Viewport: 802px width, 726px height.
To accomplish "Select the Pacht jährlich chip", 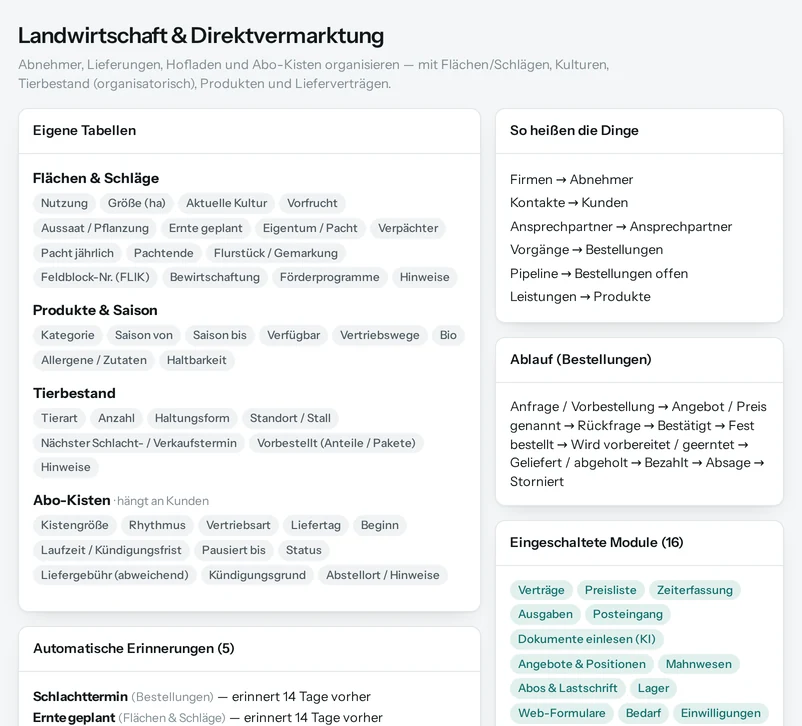I will click(x=77, y=253).
